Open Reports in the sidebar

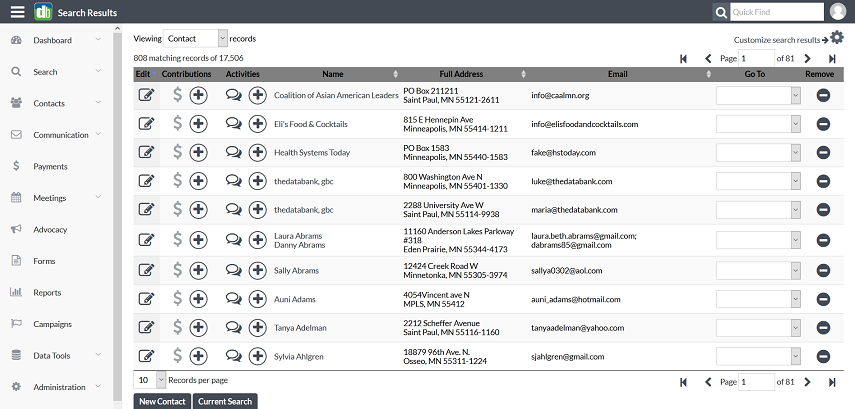47,293
